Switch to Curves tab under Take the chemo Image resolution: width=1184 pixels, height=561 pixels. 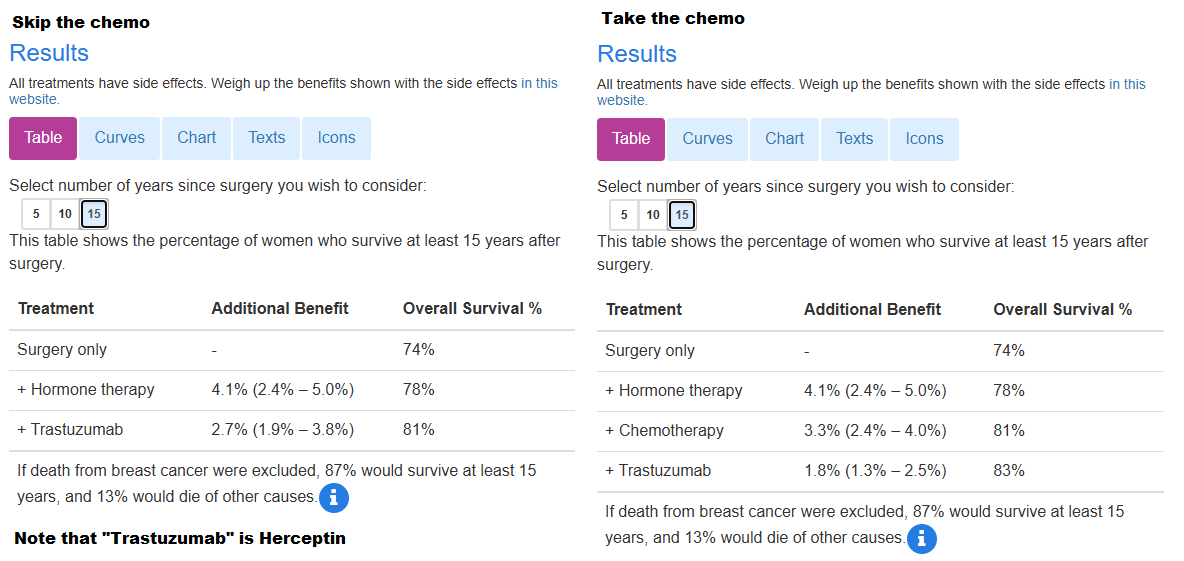point(708,139)
